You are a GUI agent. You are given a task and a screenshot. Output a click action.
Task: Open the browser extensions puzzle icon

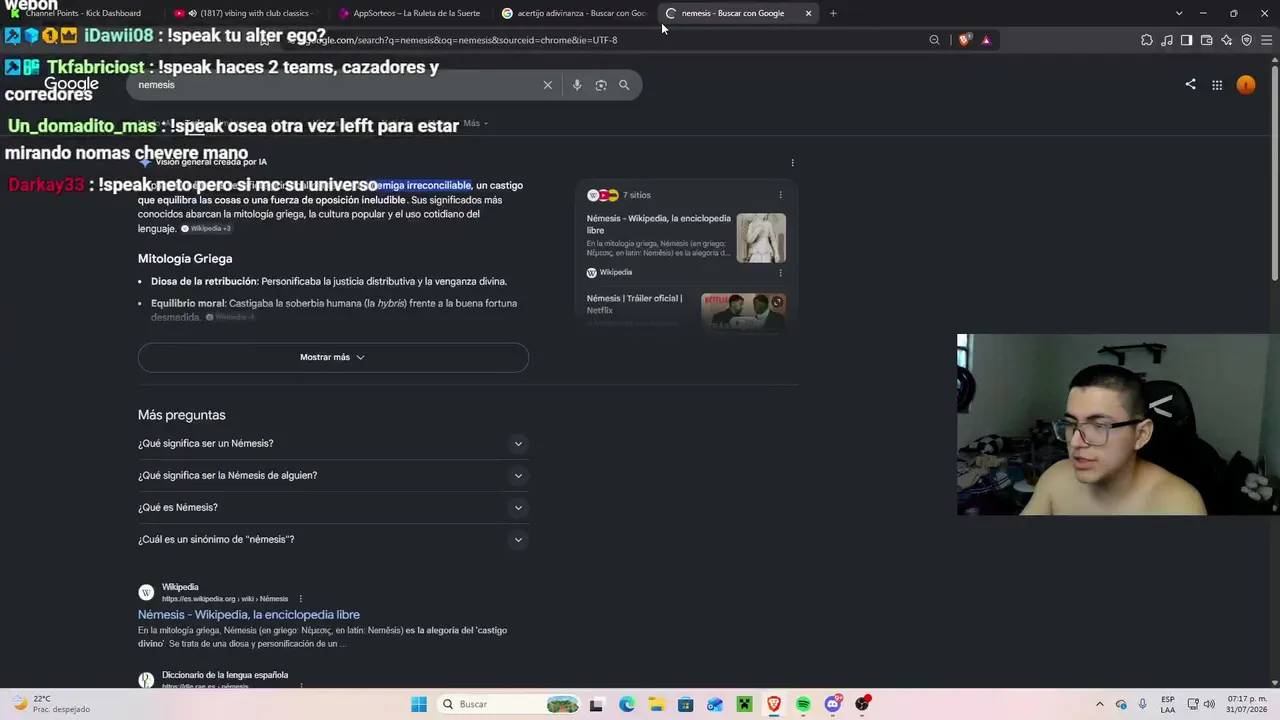(x=1147, y=40)
